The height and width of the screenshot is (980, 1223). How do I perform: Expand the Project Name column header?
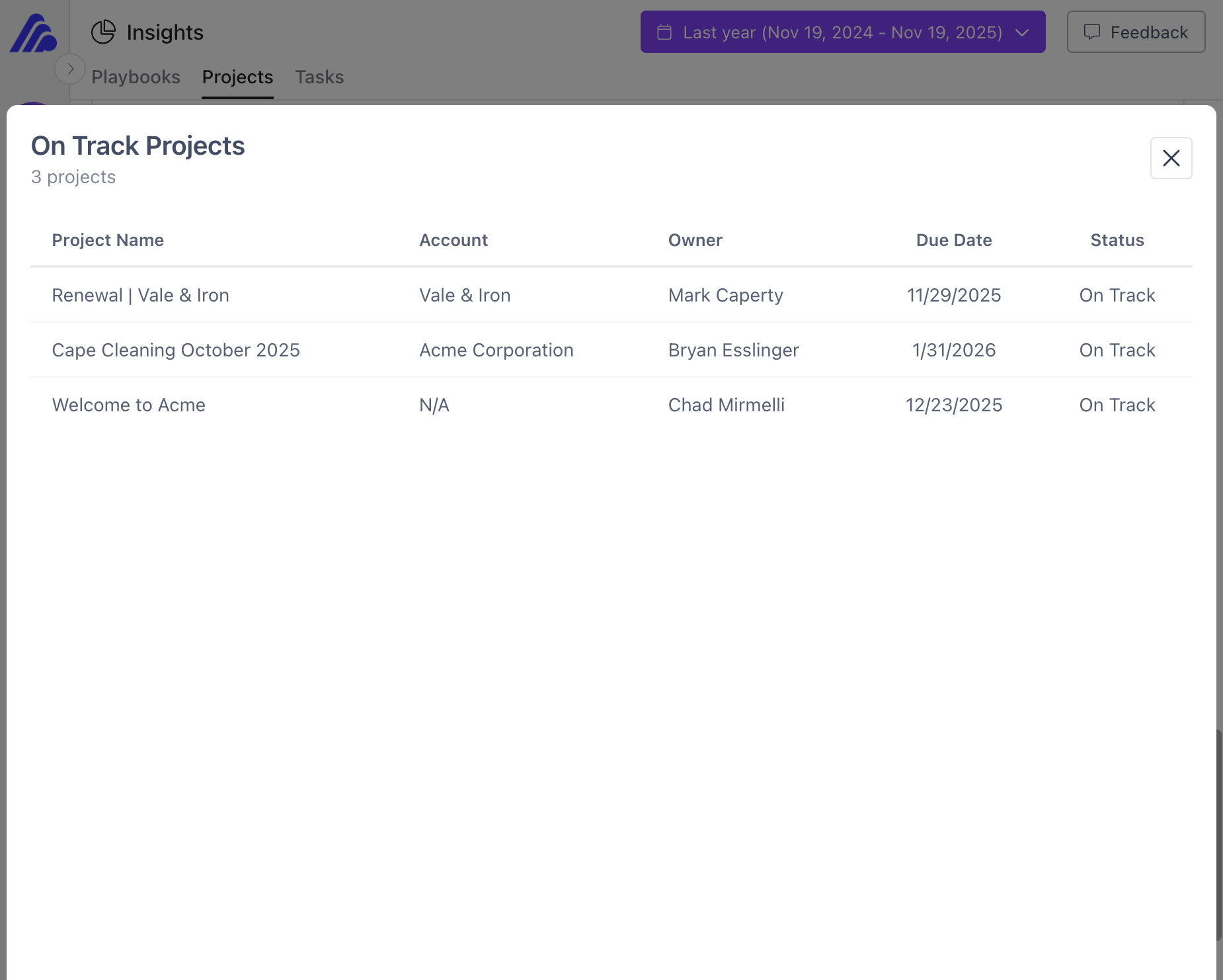click(x=108, y=240)
